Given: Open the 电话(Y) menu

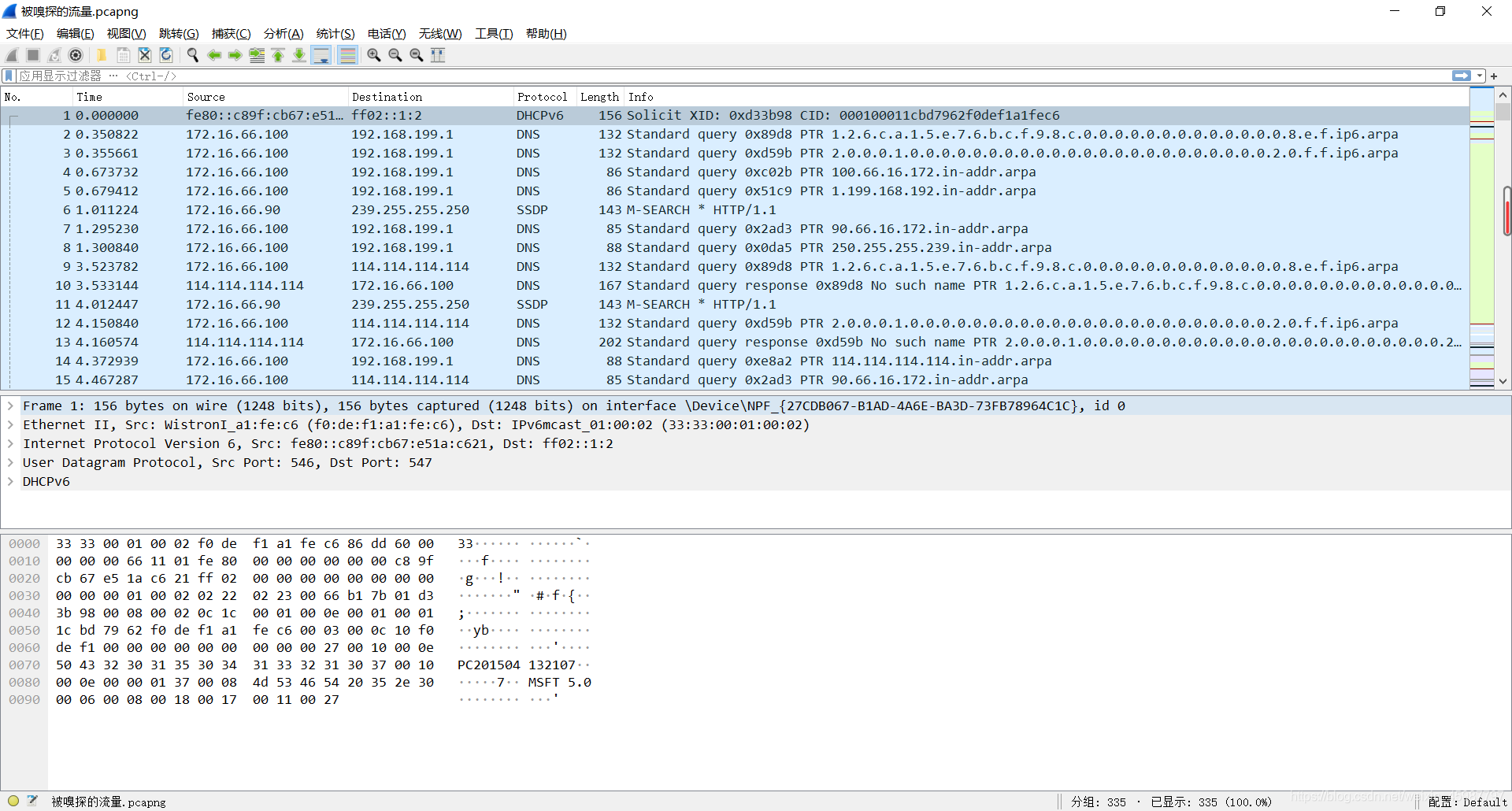Looking at the screenshot, I should point(387,34).
